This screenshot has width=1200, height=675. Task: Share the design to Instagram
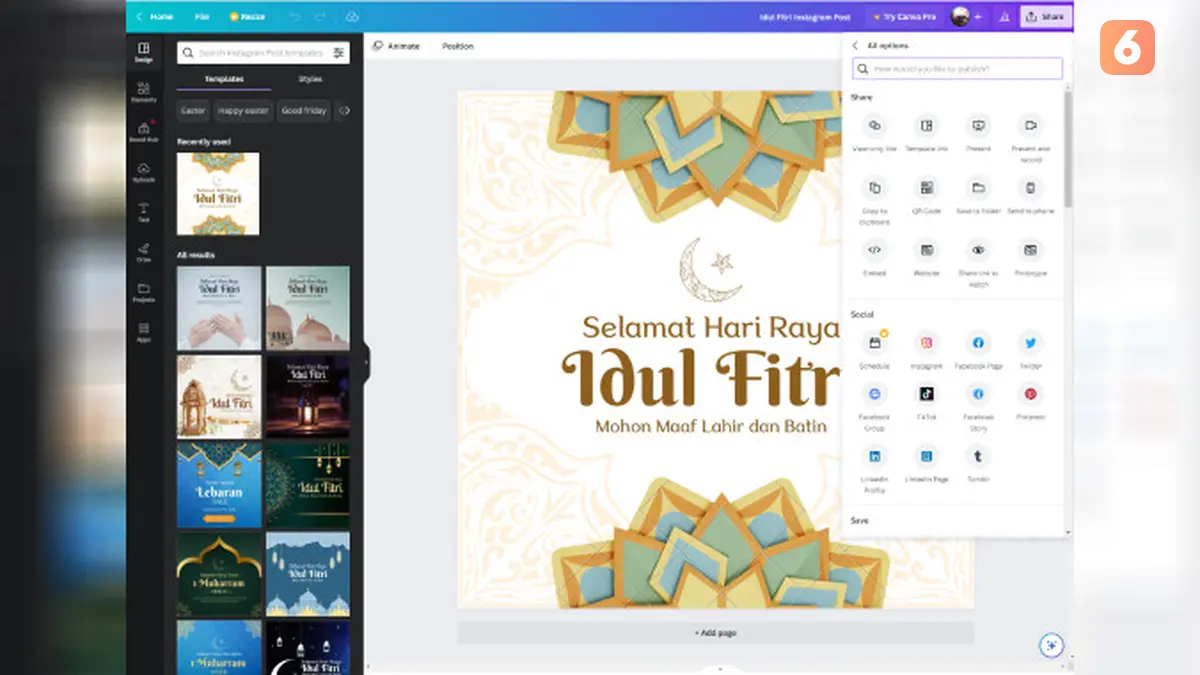click(x=927, y=343)
